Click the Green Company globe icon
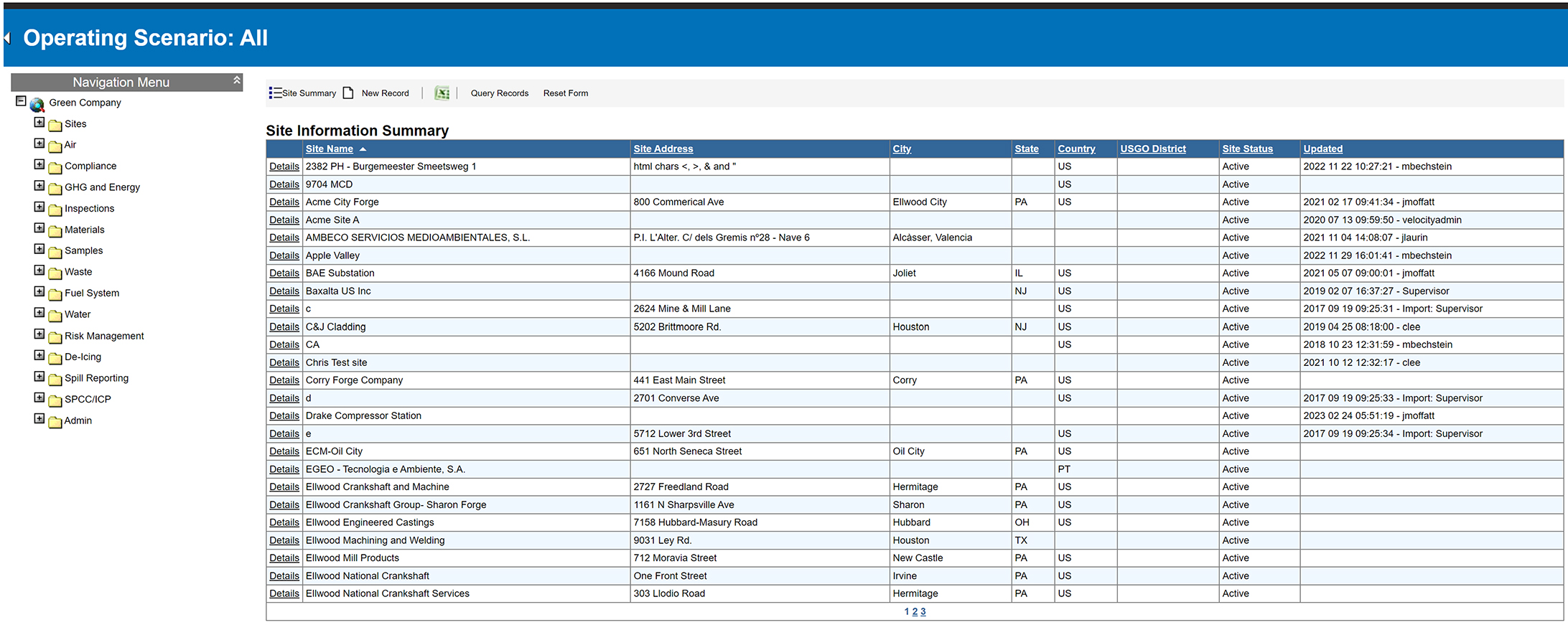 (x=37, y=104)
